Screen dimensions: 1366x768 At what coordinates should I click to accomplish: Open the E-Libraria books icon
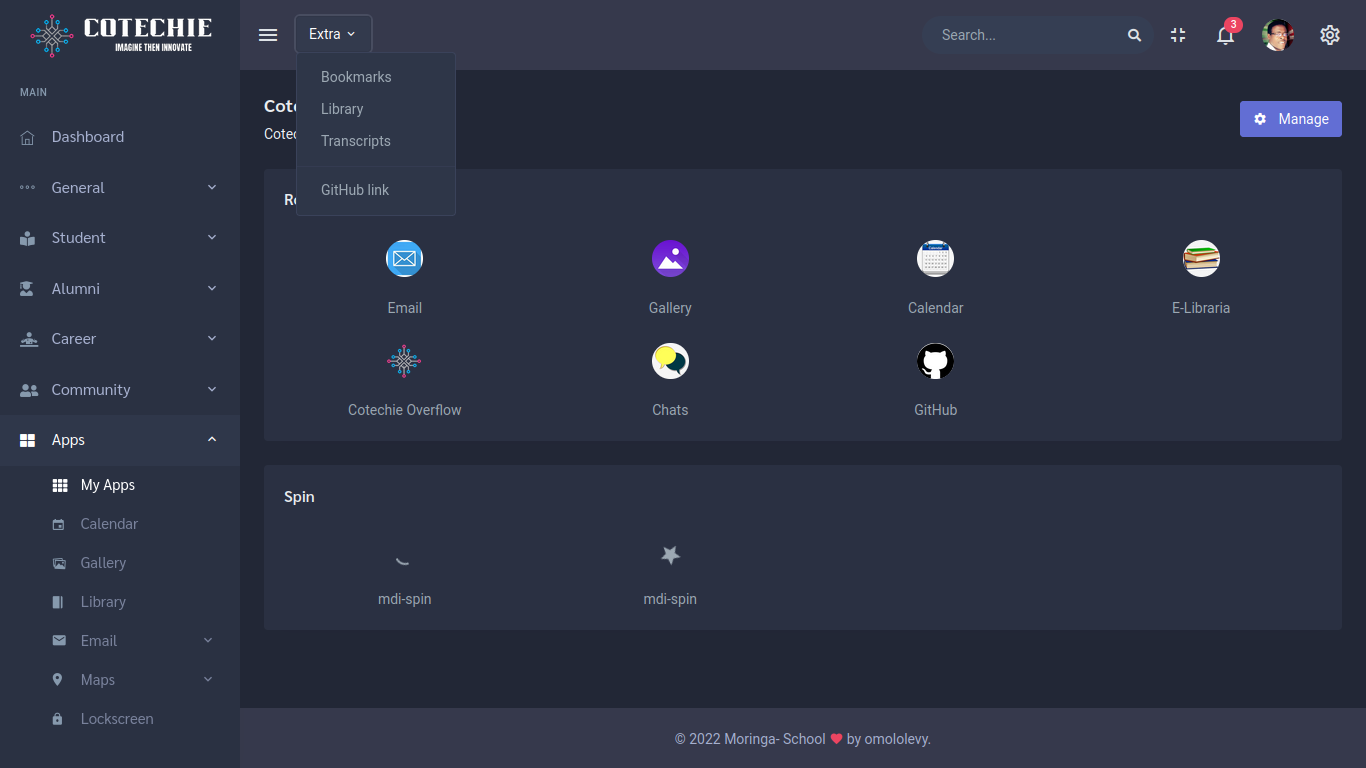(1201, 259)
